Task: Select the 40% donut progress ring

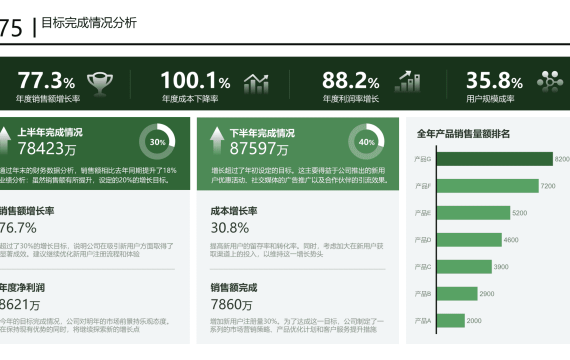Action: [x=366, y=141]
